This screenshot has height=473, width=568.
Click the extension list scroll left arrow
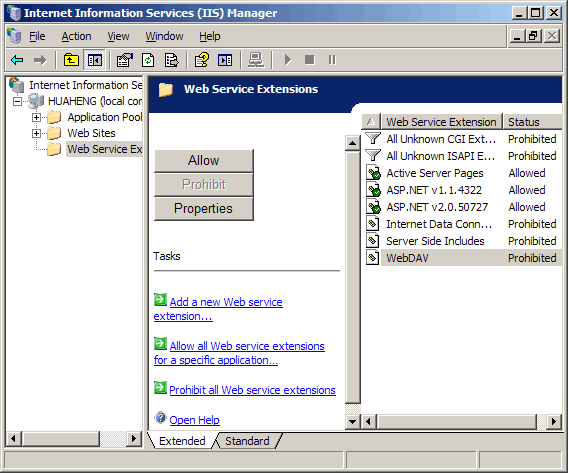(x=369, y=422)
